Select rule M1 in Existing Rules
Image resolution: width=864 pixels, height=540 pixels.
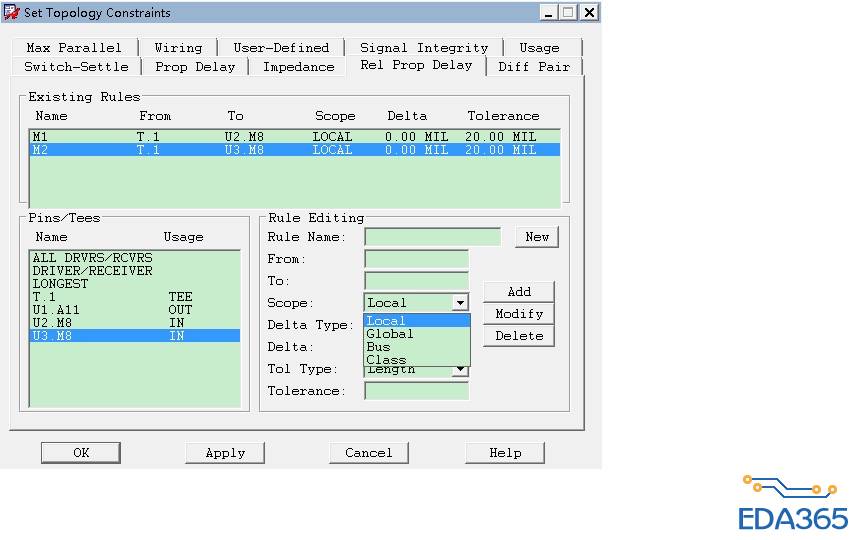click(294, 137)
